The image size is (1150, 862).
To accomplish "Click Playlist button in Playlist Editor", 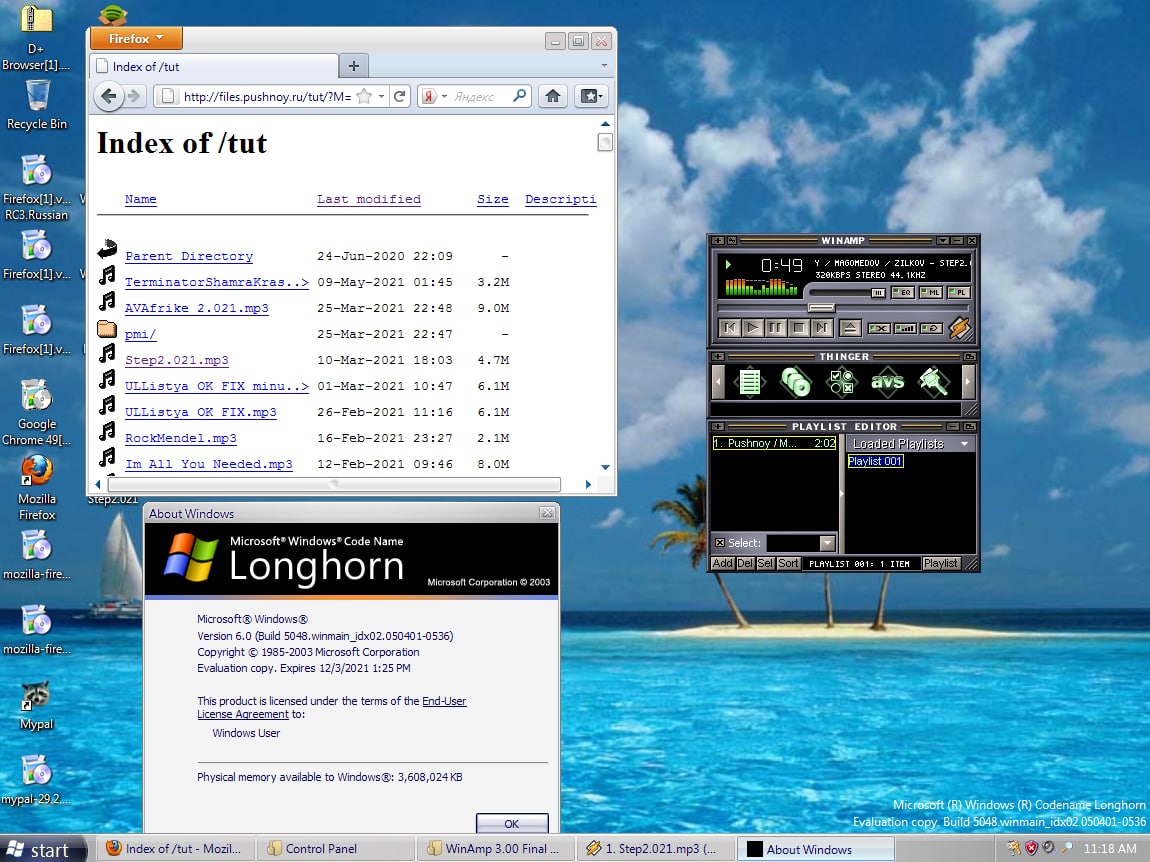I will pyautogui.click(x=940, y=563).
